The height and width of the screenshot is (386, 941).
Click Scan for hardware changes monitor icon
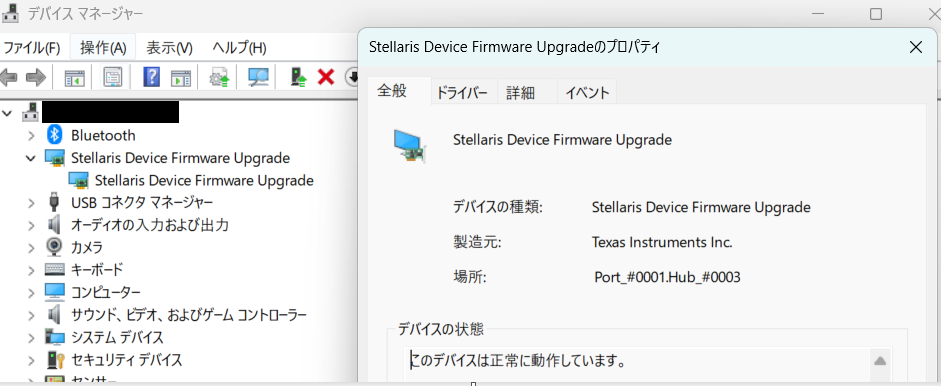(x=258, y=77)
